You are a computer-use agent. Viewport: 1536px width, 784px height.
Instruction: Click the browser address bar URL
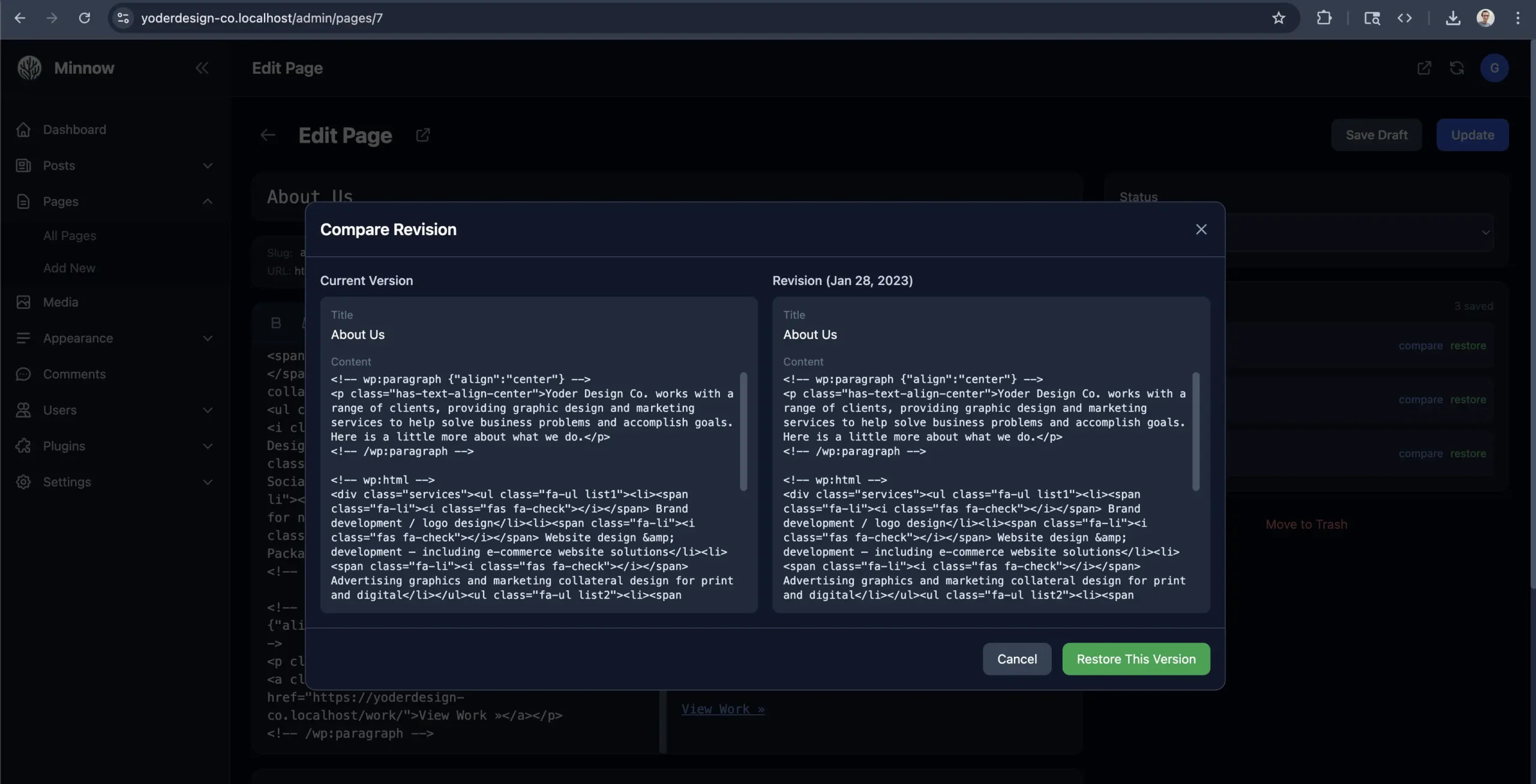tap(262, 18)
